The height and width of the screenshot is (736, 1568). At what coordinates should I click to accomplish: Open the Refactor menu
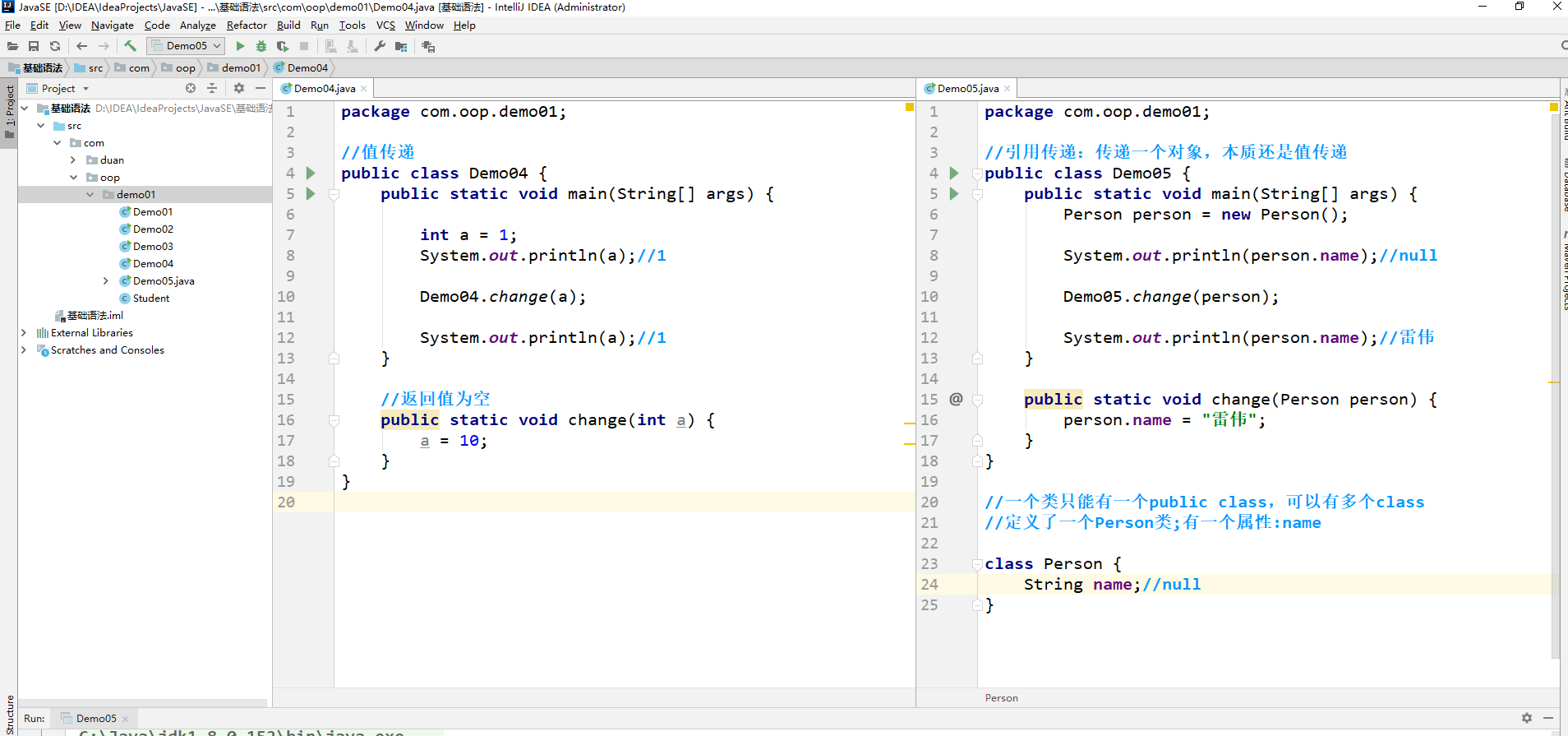247,25
